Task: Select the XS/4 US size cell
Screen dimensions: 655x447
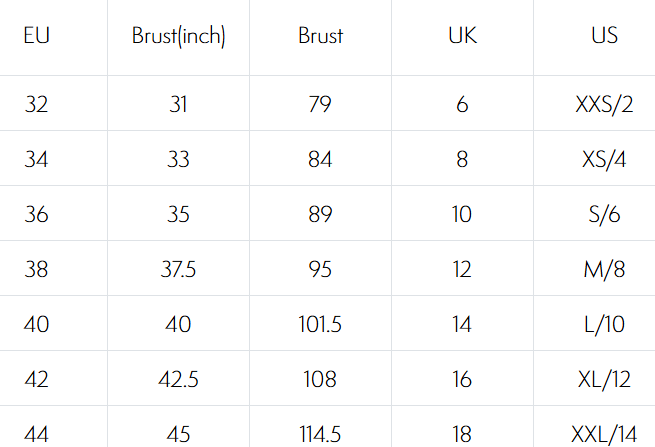Action: (x=604, y=159)
